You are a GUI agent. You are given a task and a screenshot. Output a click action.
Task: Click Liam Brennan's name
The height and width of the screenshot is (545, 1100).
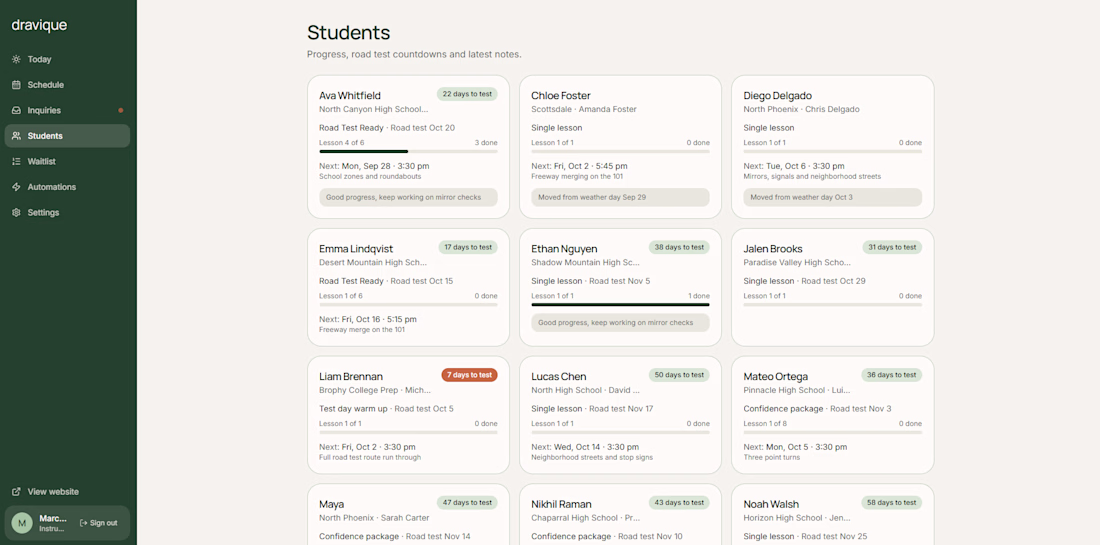[351, 377]
